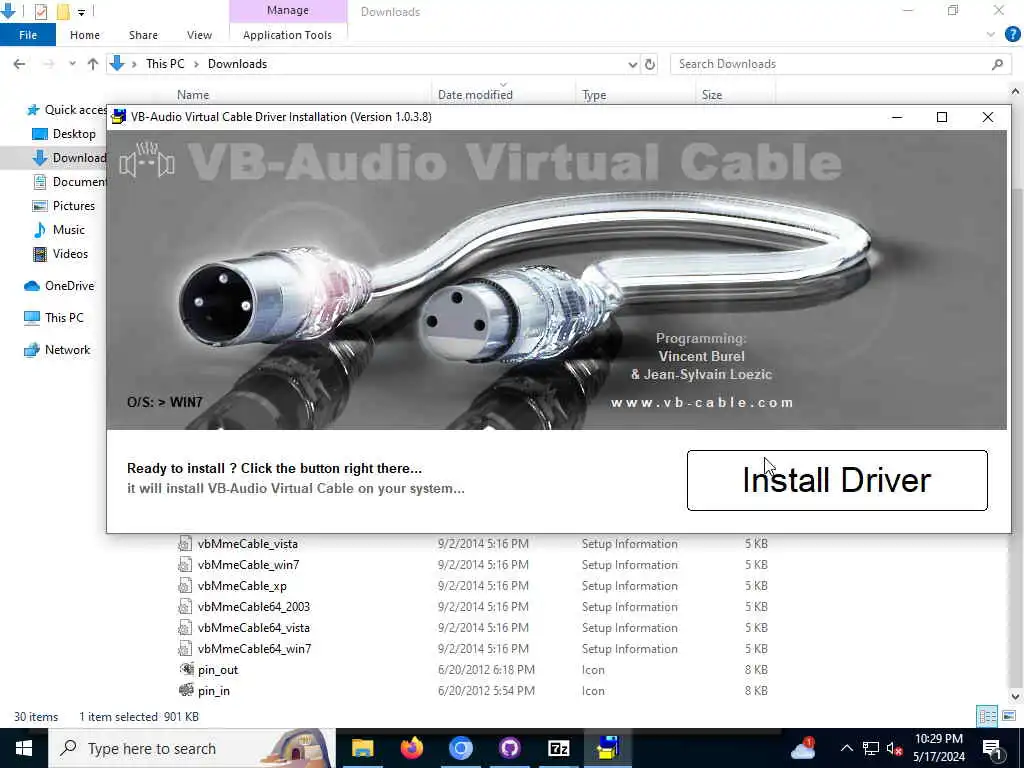Select the vbMmeCable_win7 file
1024x768 pixels.
coord(248,565)
